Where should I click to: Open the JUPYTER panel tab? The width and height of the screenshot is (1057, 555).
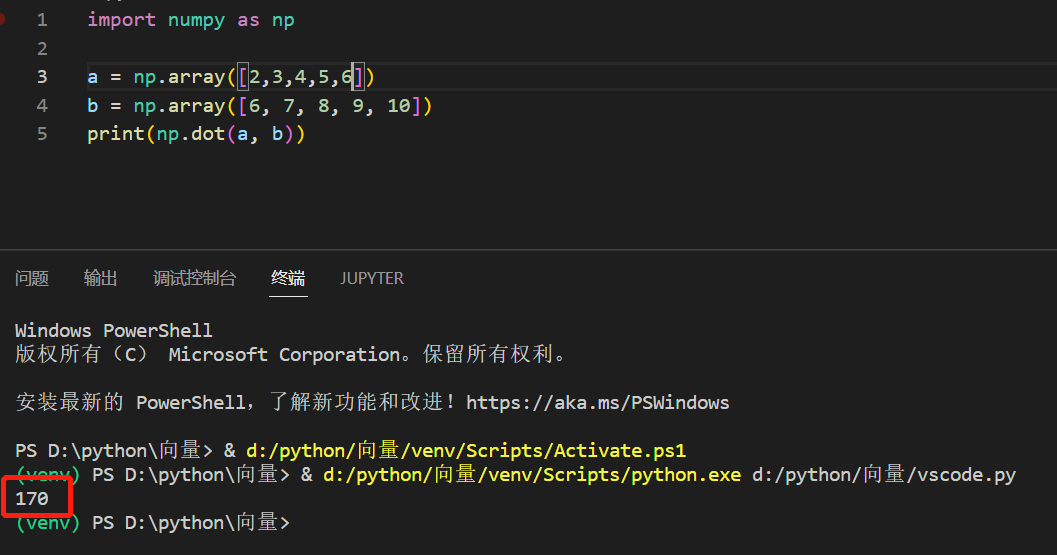click(x=371, y=278)
